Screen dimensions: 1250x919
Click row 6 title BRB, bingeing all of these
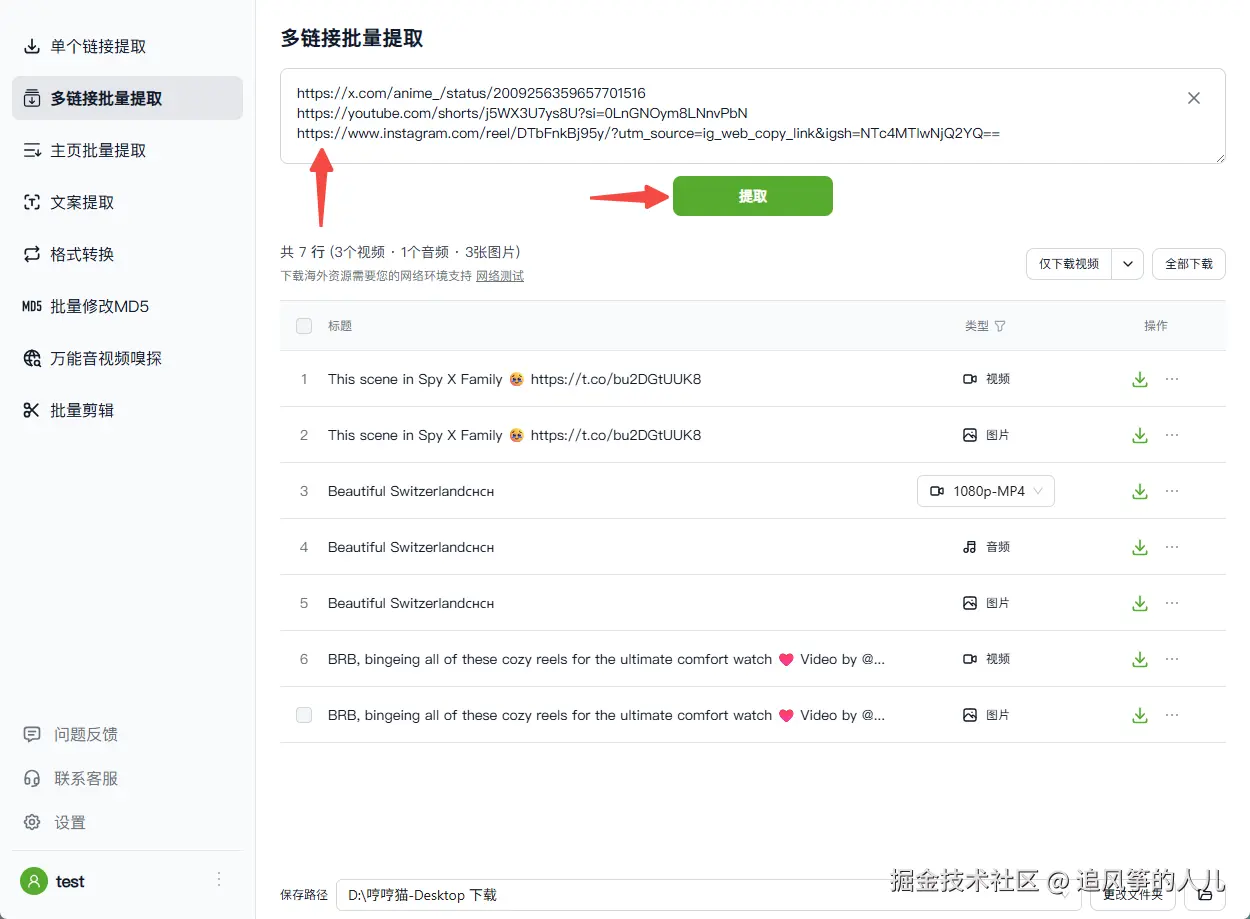coord(606,659)
